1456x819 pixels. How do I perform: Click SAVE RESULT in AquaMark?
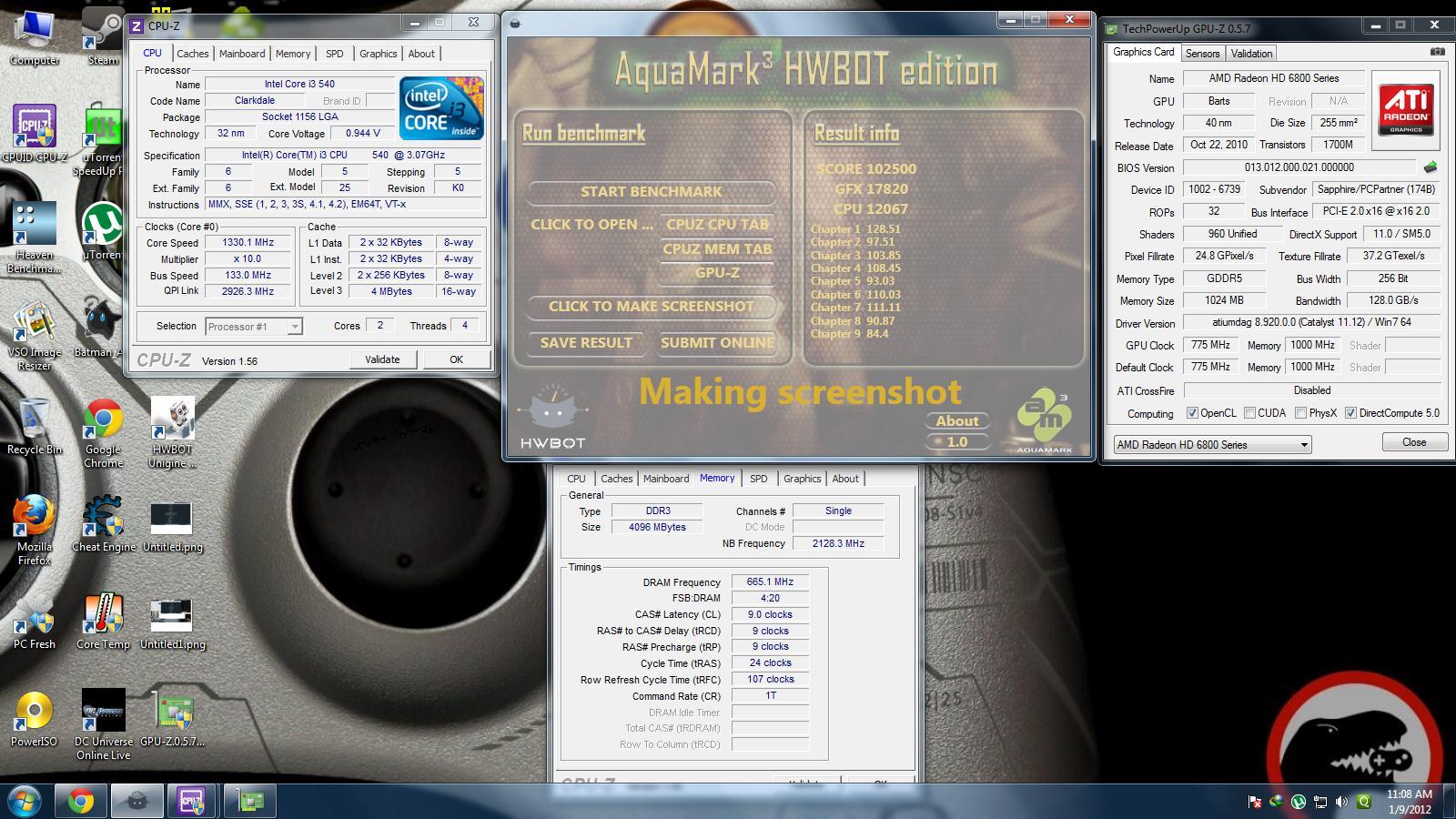[586, 343]
